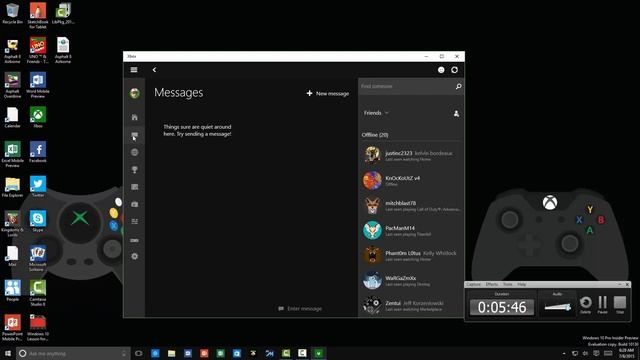Open Twitter desktop icon

pyautogui.click(x=38, y=187)
